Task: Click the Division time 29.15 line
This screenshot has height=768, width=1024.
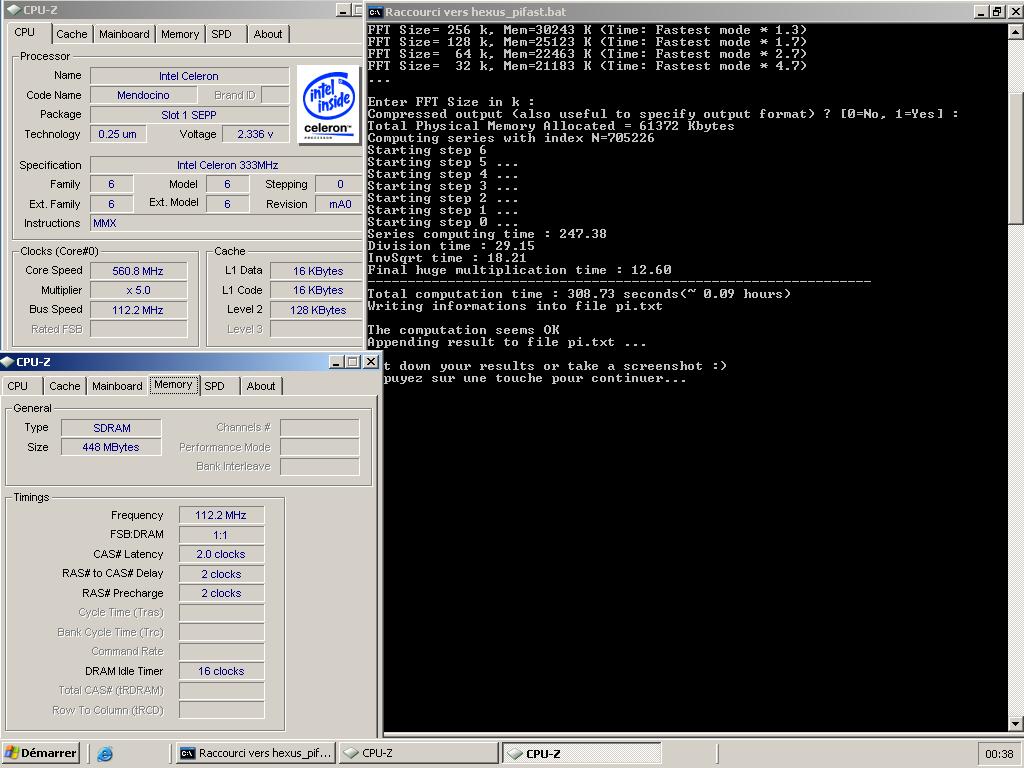Action: 451,246
